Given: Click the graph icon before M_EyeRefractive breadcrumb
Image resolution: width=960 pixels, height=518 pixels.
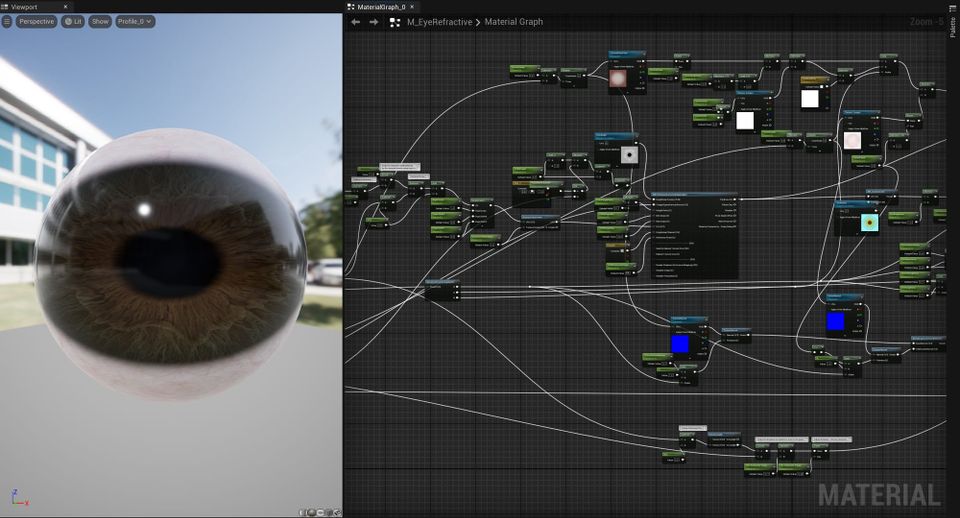Looking at the screenshot, I should pos(396,22).
